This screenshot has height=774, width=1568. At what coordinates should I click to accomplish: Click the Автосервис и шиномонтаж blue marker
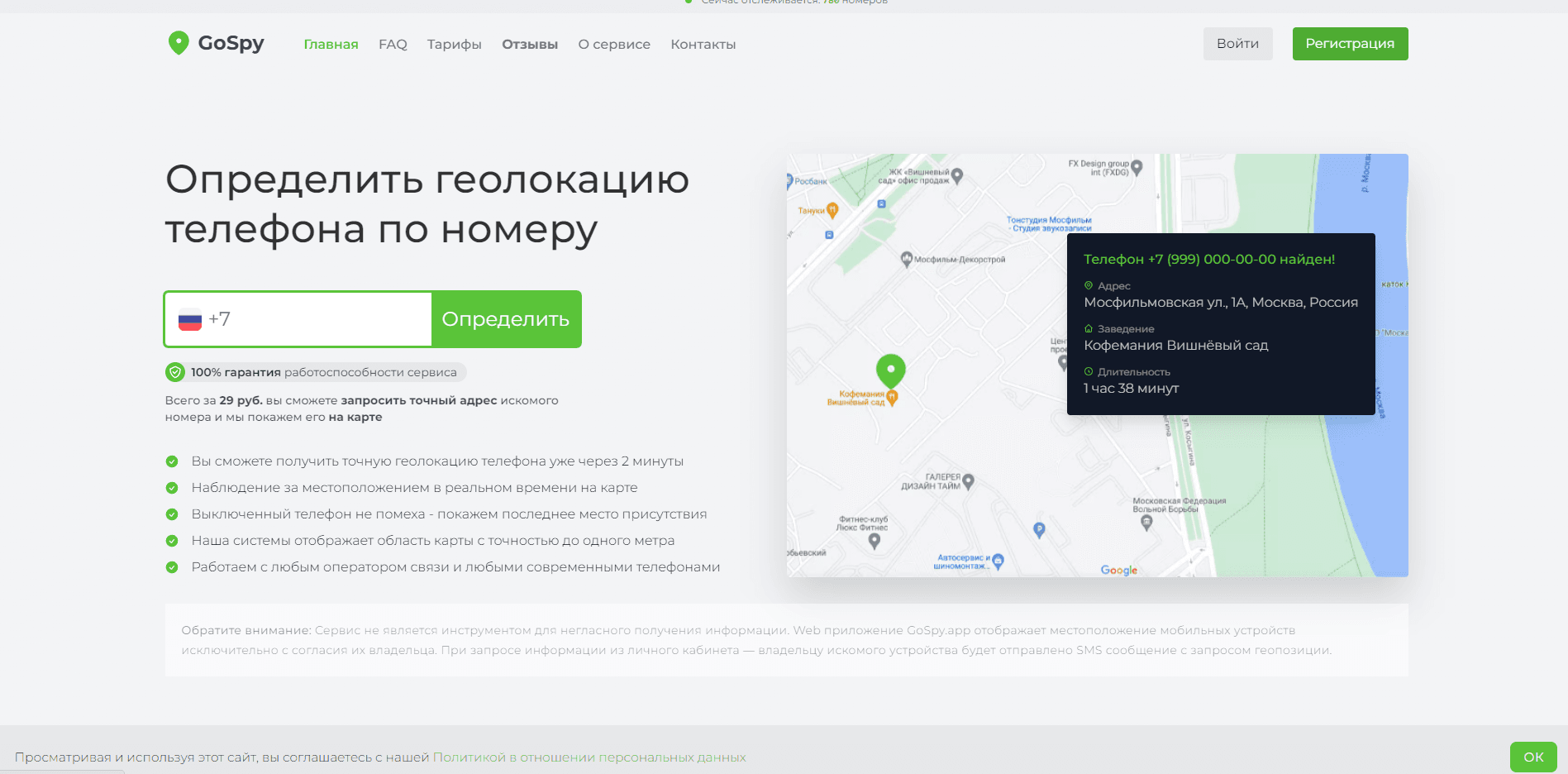tap(998, 561)
